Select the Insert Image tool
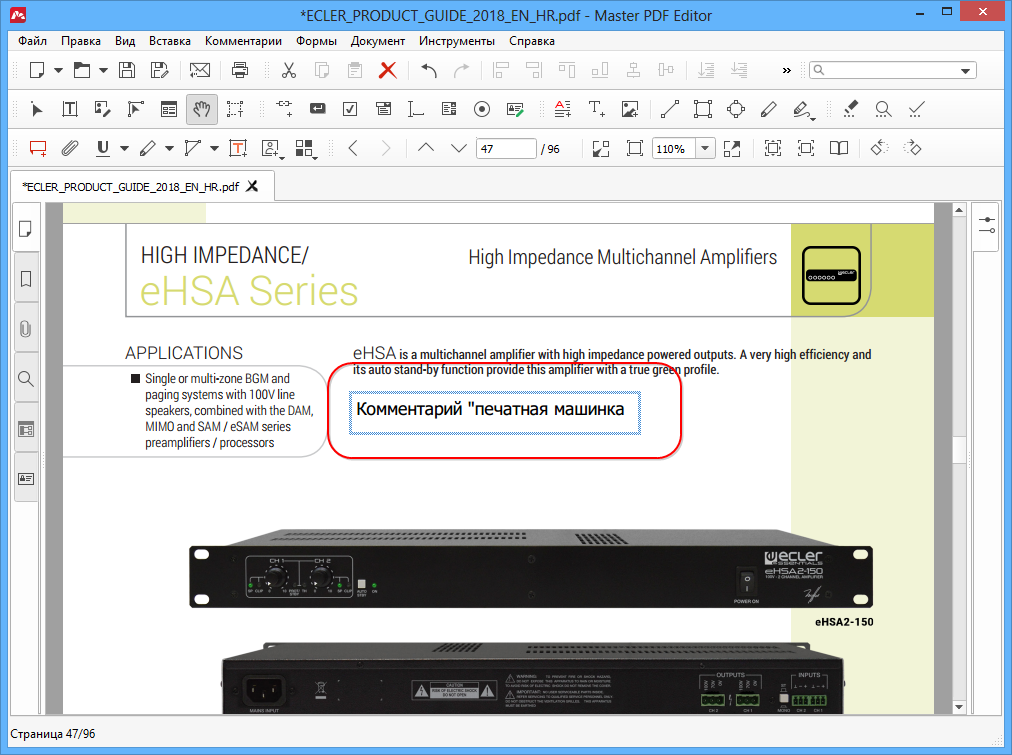 click(x=630, y=108)
